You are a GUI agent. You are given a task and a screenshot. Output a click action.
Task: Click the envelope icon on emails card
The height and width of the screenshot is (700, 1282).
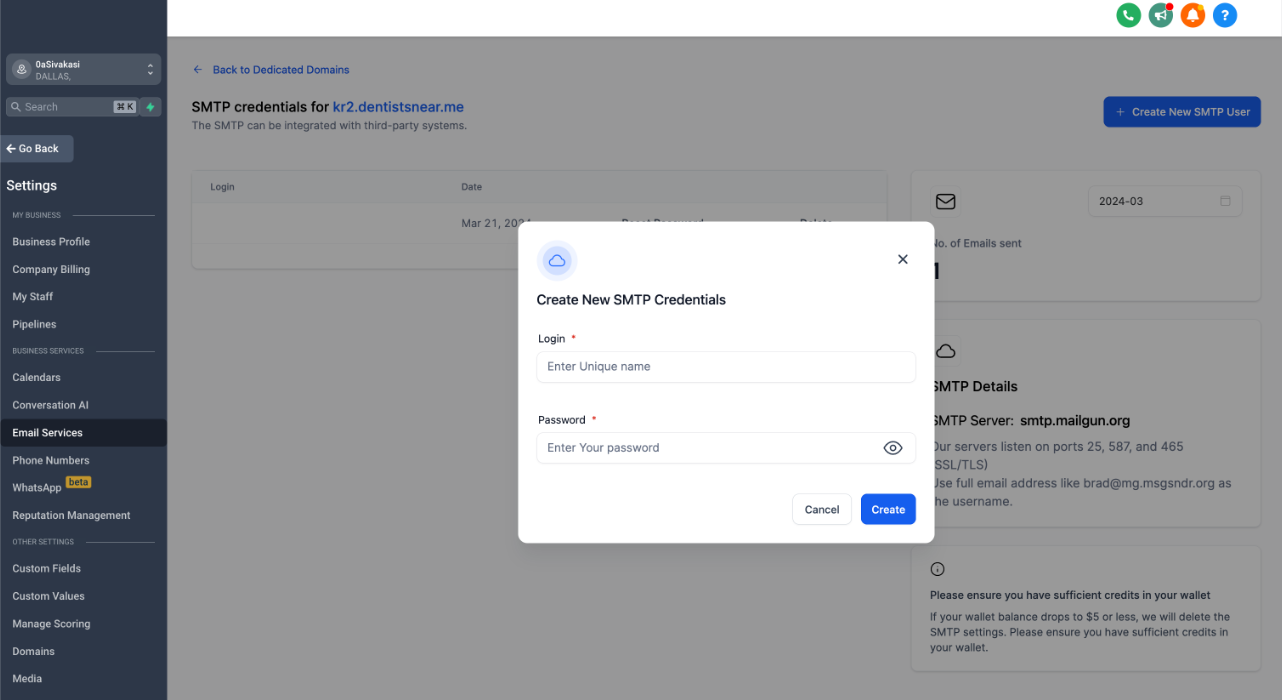coord(945,201)
